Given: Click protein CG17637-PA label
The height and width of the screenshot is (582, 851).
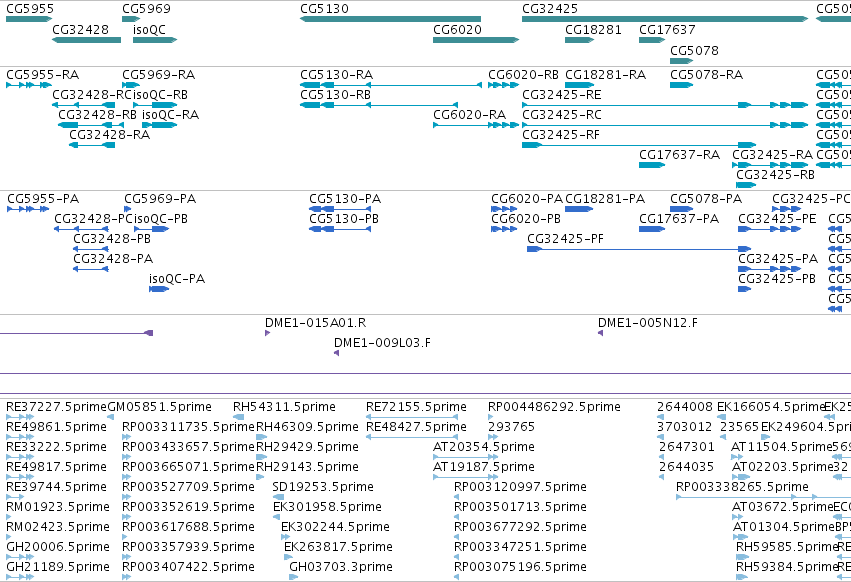Looking at the screenshot, I should pyautogui.click(x=679, y=219).
